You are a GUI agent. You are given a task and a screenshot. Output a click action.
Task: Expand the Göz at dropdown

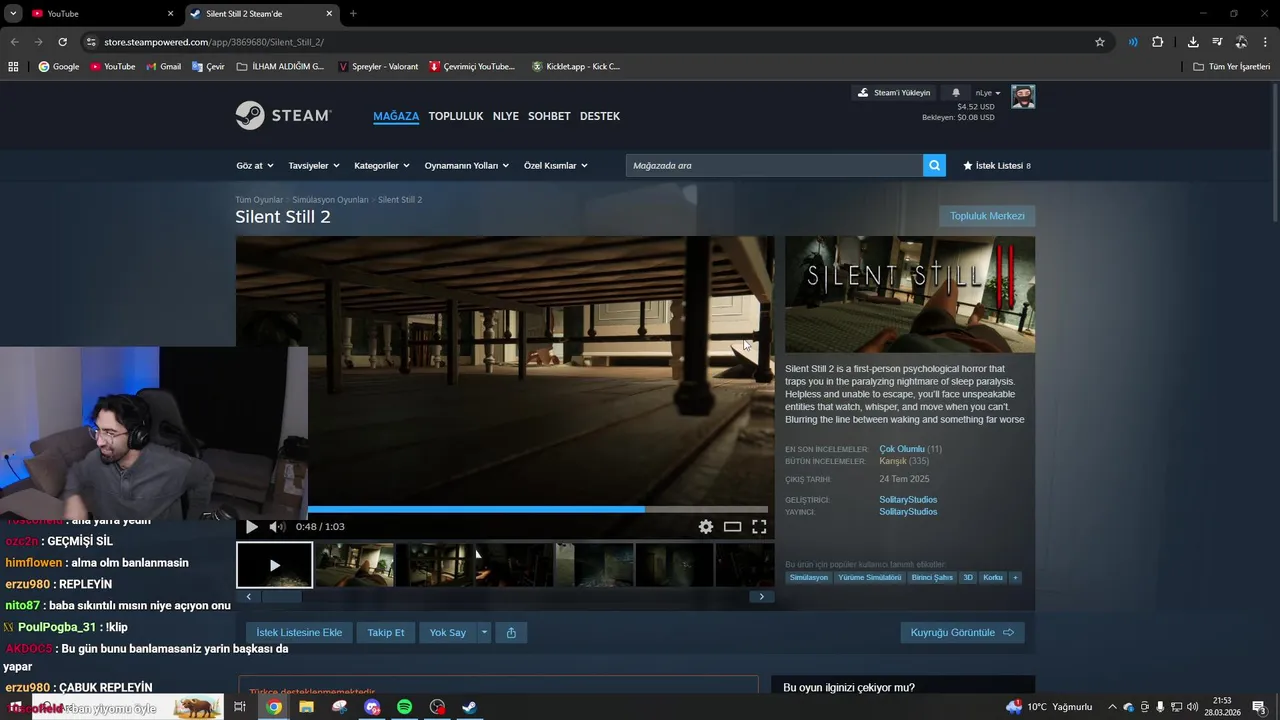253,165
